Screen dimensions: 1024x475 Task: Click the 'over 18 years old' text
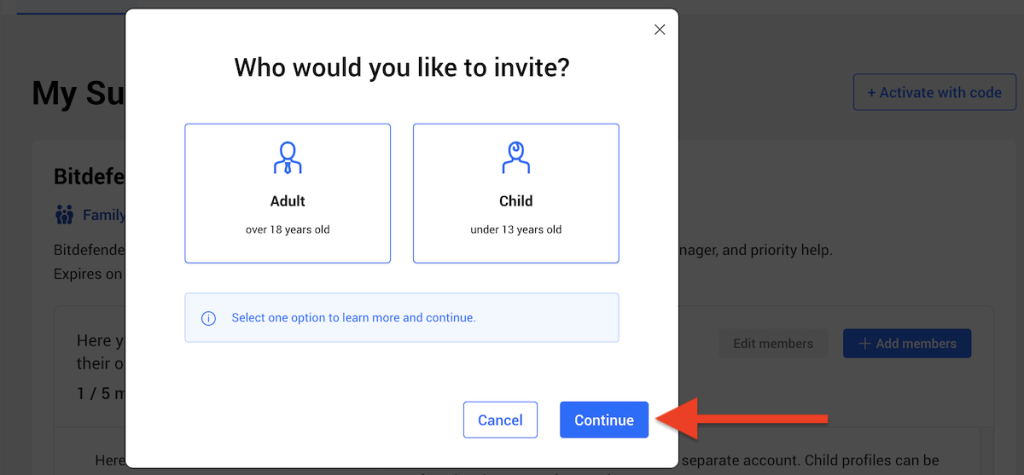point(287,230)
